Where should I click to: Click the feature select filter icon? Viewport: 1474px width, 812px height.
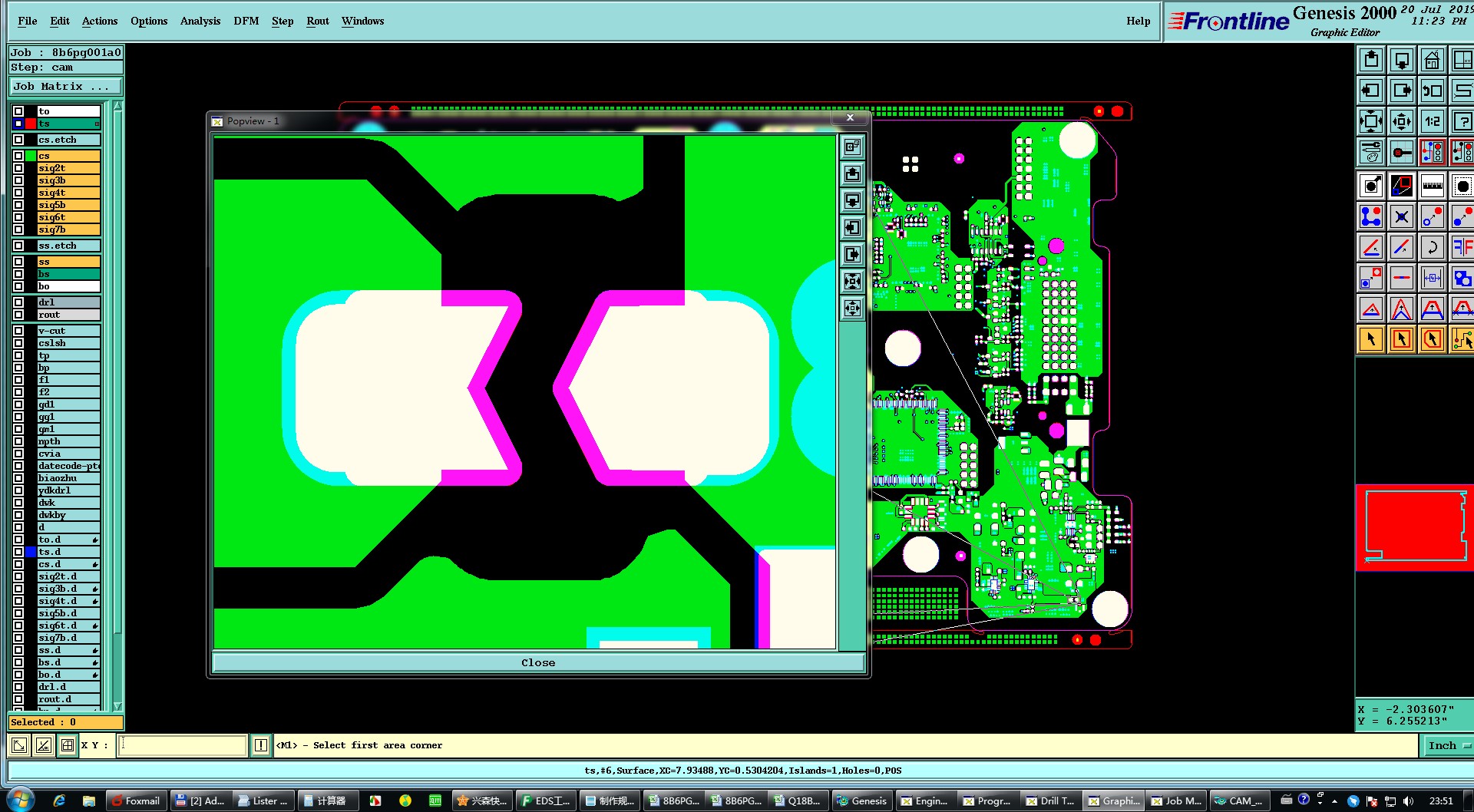1371,186
